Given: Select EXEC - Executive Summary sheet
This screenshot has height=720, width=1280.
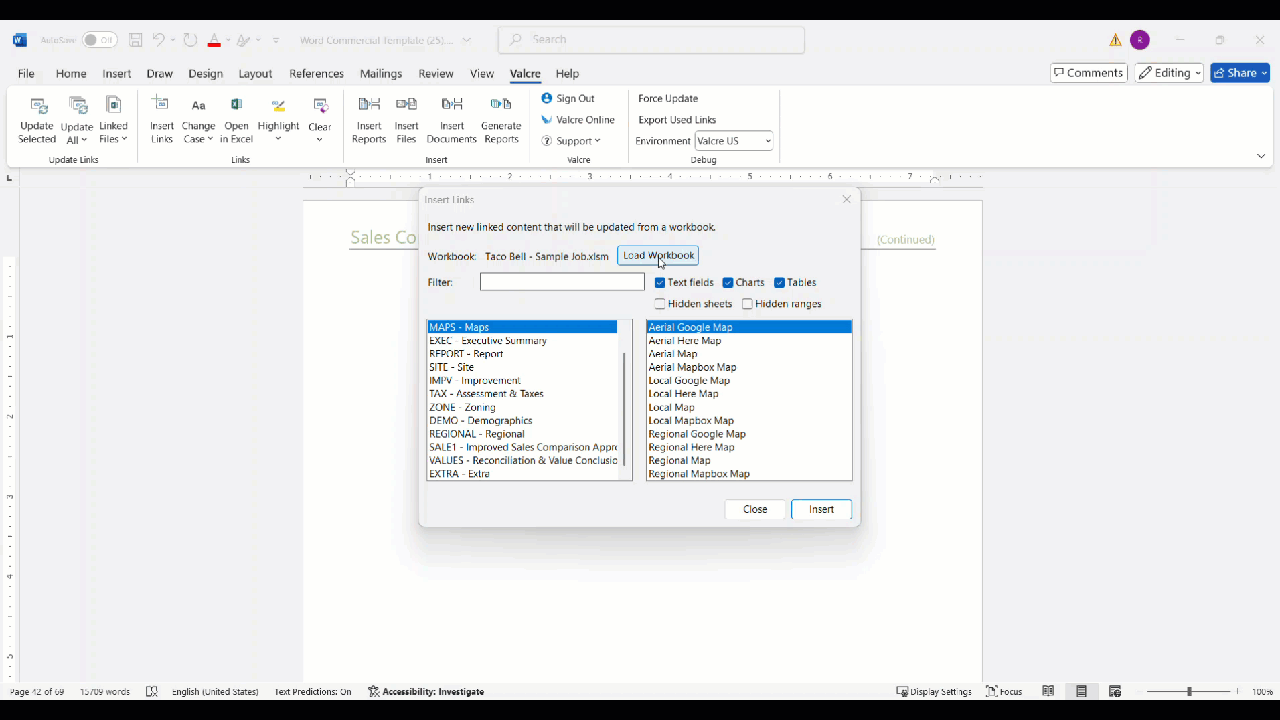Looking at the screenshot, I should pyautogui.click(x=522, y=341).
